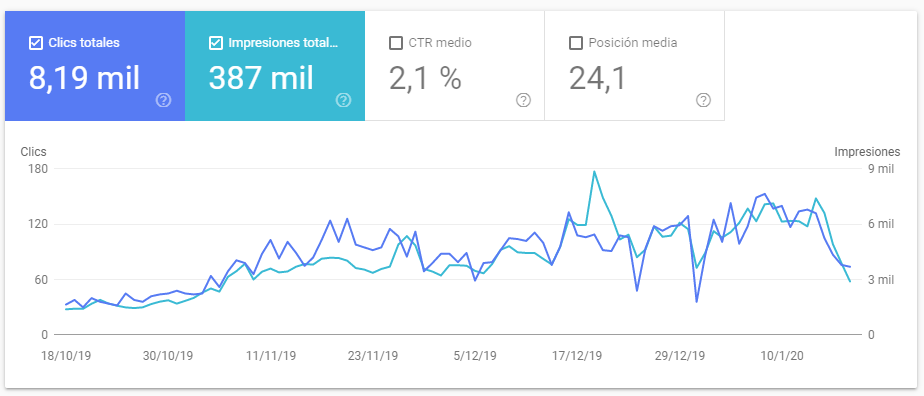Viewport: 924px width, 396px height.
Task: Click the Impresiones axis title
Action: (x=867, y=151)
